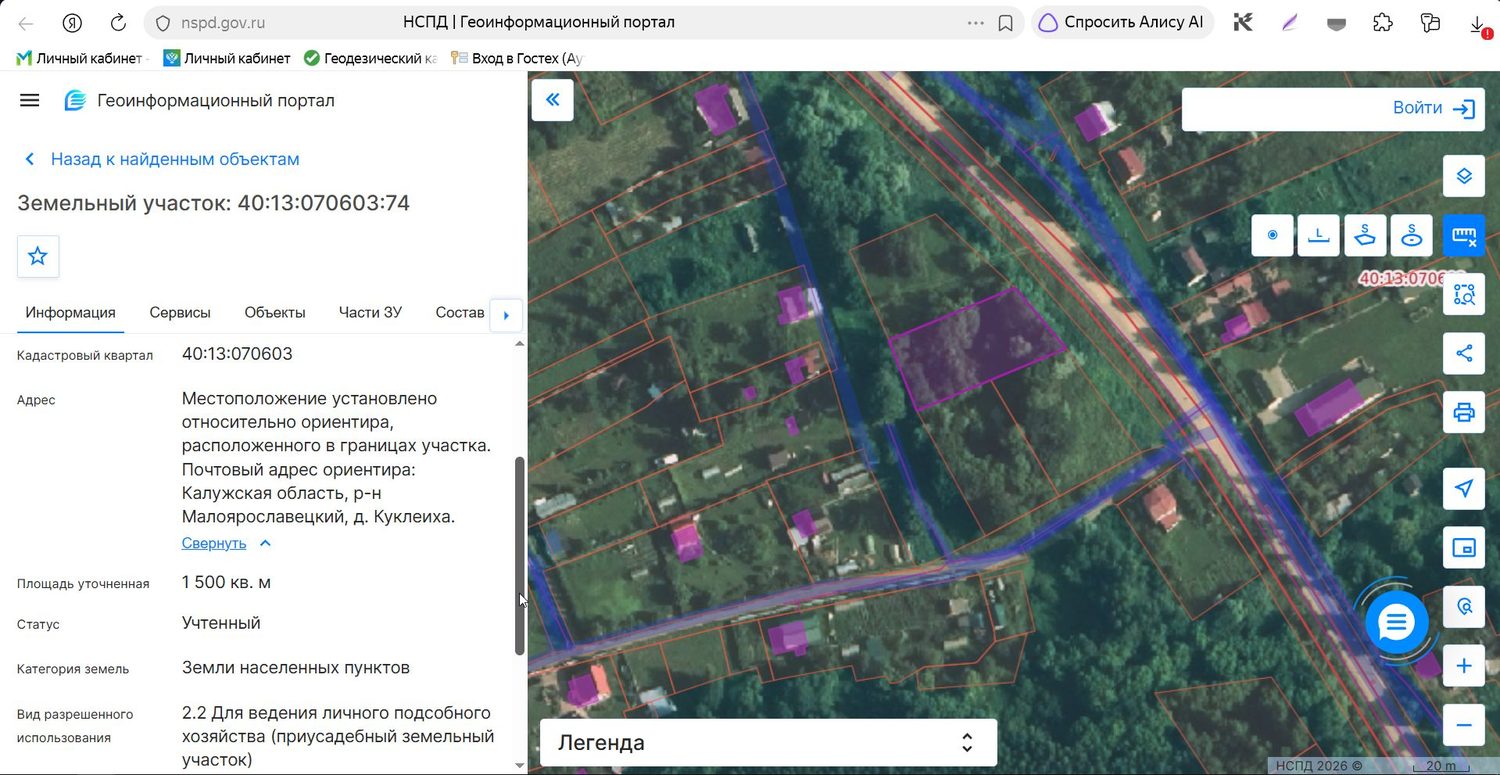Click the map search locator icon

point(1464,606)
